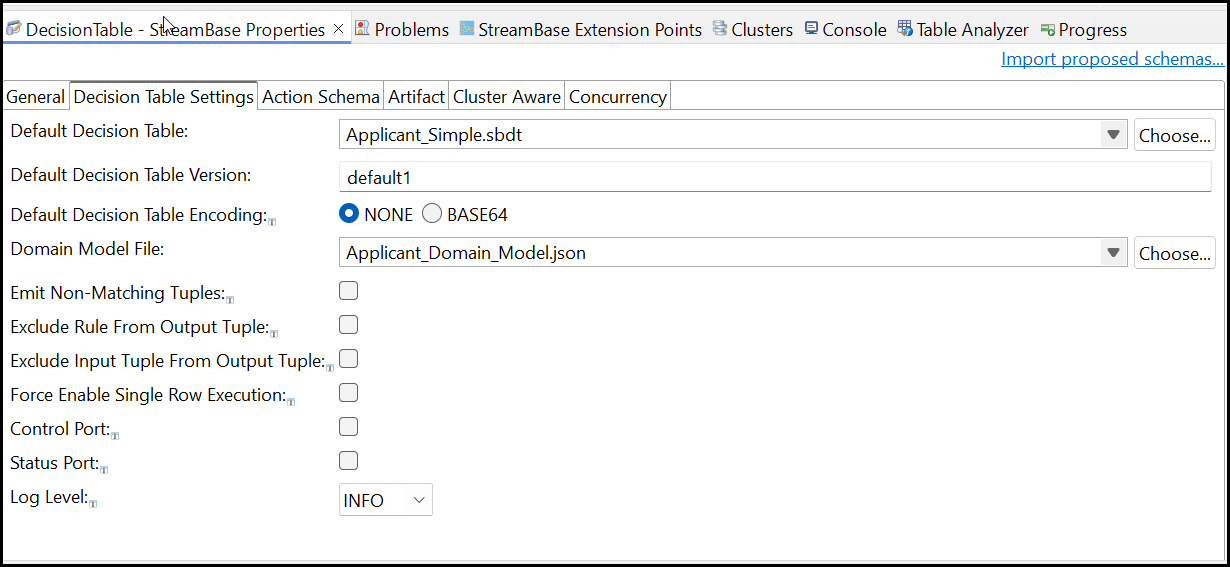Viewport: 1230px width, 567px height.
Task: Click the Progress view icon
Action: coord(1047,30)
